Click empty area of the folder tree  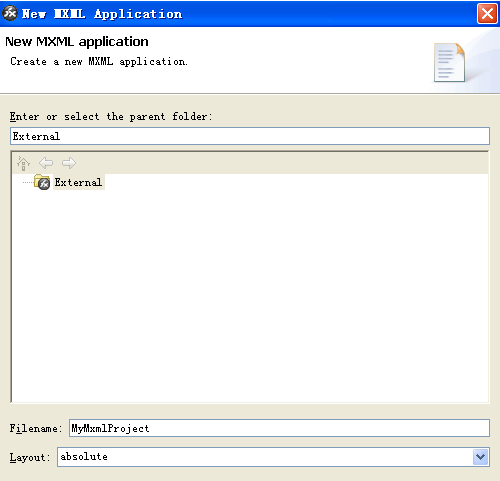pyautogui.click(x=250, y=293)
